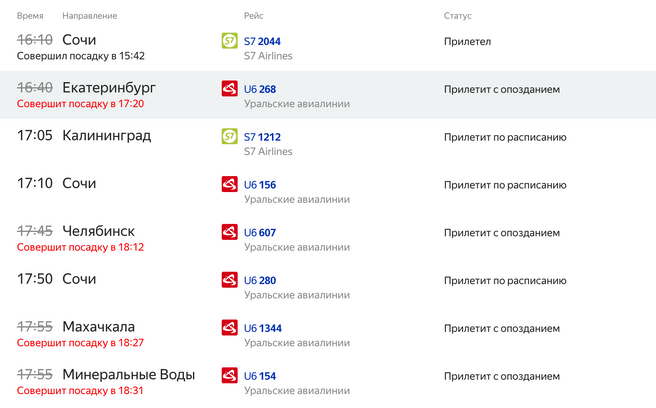This screenshot has width=656, height=408.
Task: Click the Минеральные Воды destination
Action: click(x=128, y=375)
